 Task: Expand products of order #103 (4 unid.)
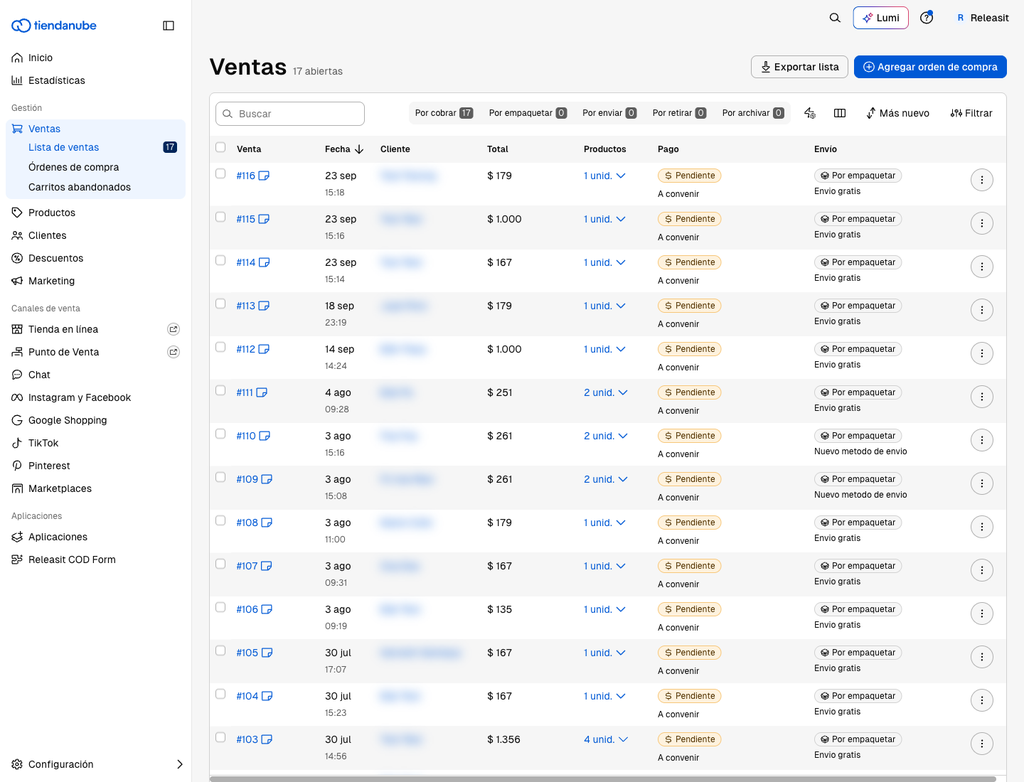click(x=605, y=740)
